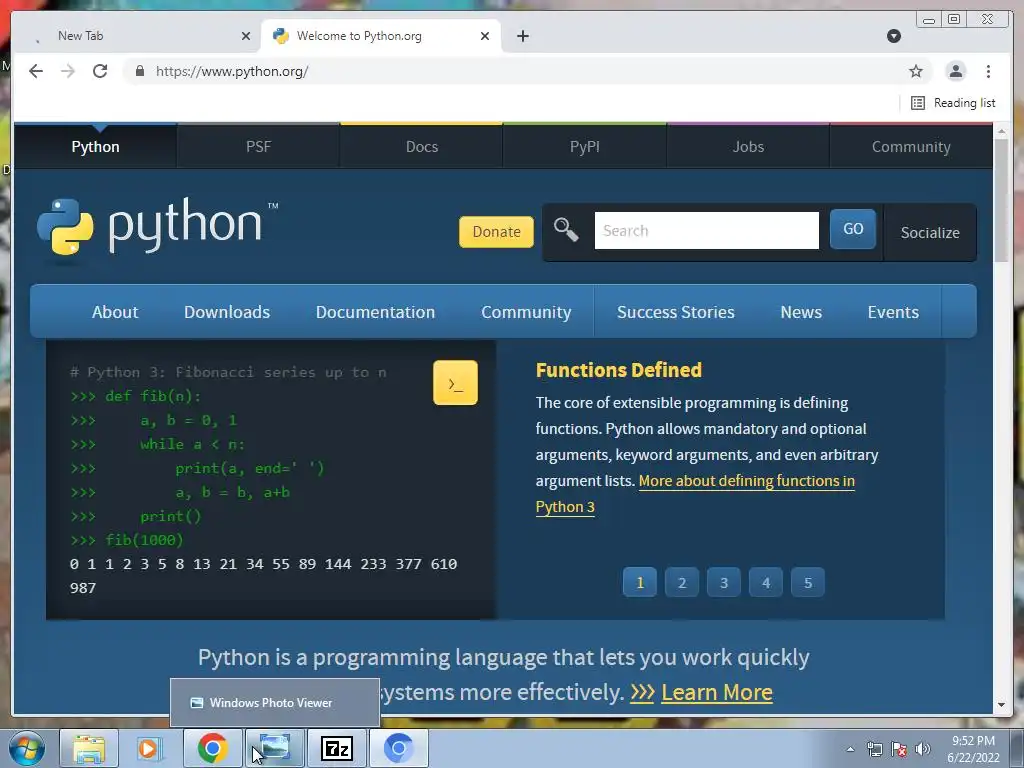Viewport: 1024px width, 768px height.
Task: Bookmark this page with the star icon
Action: point(916,71)
